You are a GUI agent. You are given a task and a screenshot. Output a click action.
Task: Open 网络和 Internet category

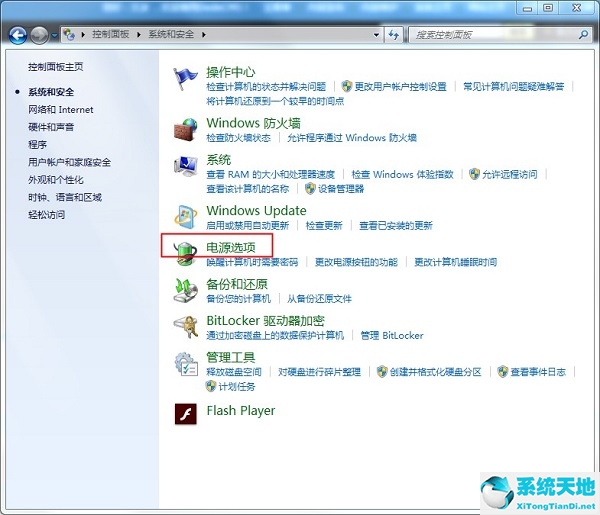click(x=60, y=110)
